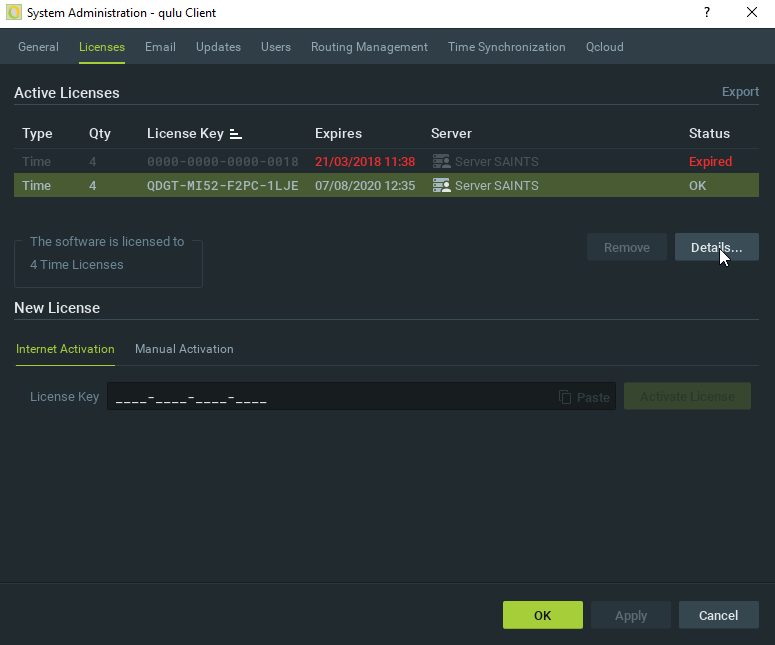Open the Email tab
This screenshot has width=775, height=645.
160,47
